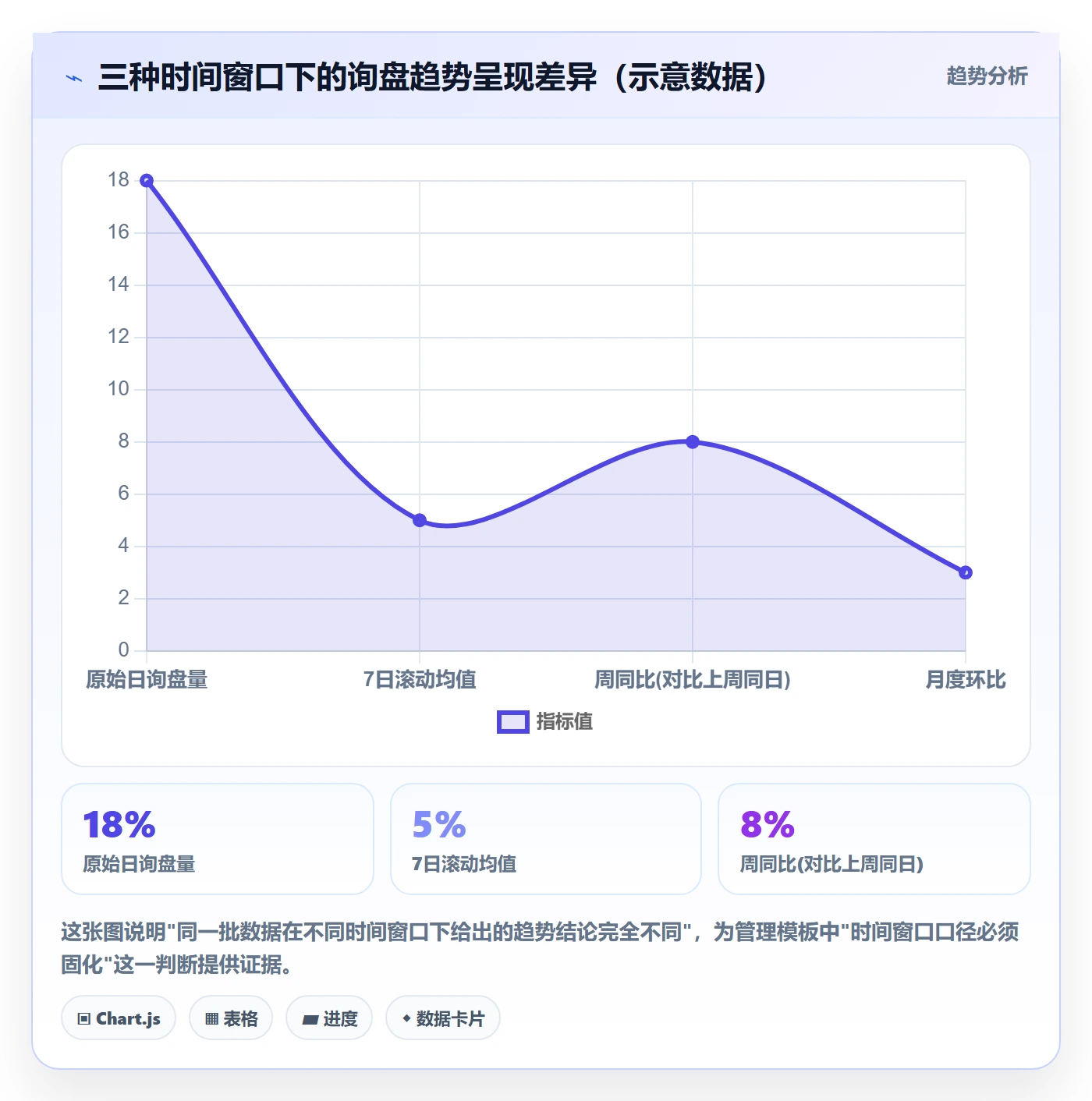Image resolution: width=1092 pixels, height=1101 pixels.
Task: Click the 趋势分析 tag in header
Action: click(x=987, y=76)
